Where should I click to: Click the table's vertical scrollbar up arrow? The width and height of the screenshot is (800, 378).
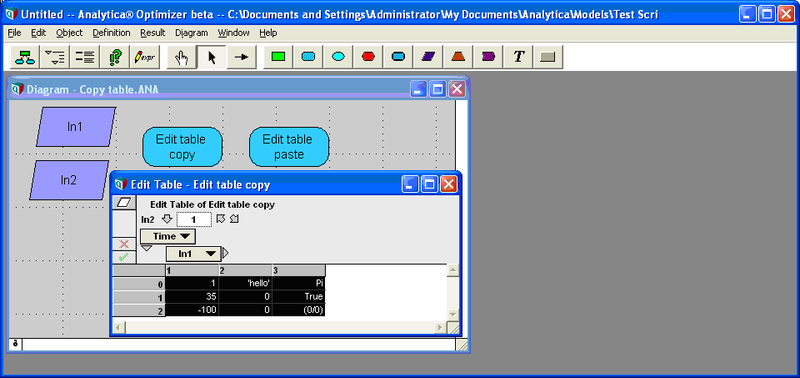(x=453, y=270)
